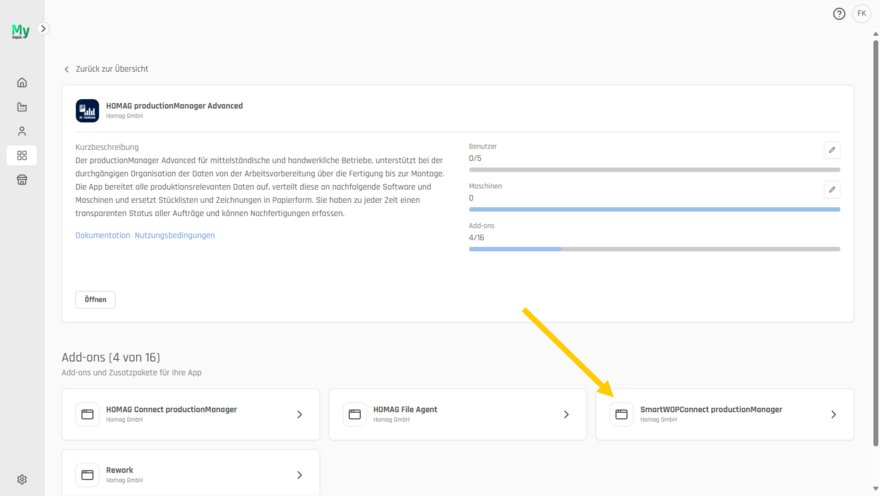The width and height of the screenshot is (880, 496).
Task: Edit the Benutzer assignment with pencil icon
Action: [x=832, y=150]
